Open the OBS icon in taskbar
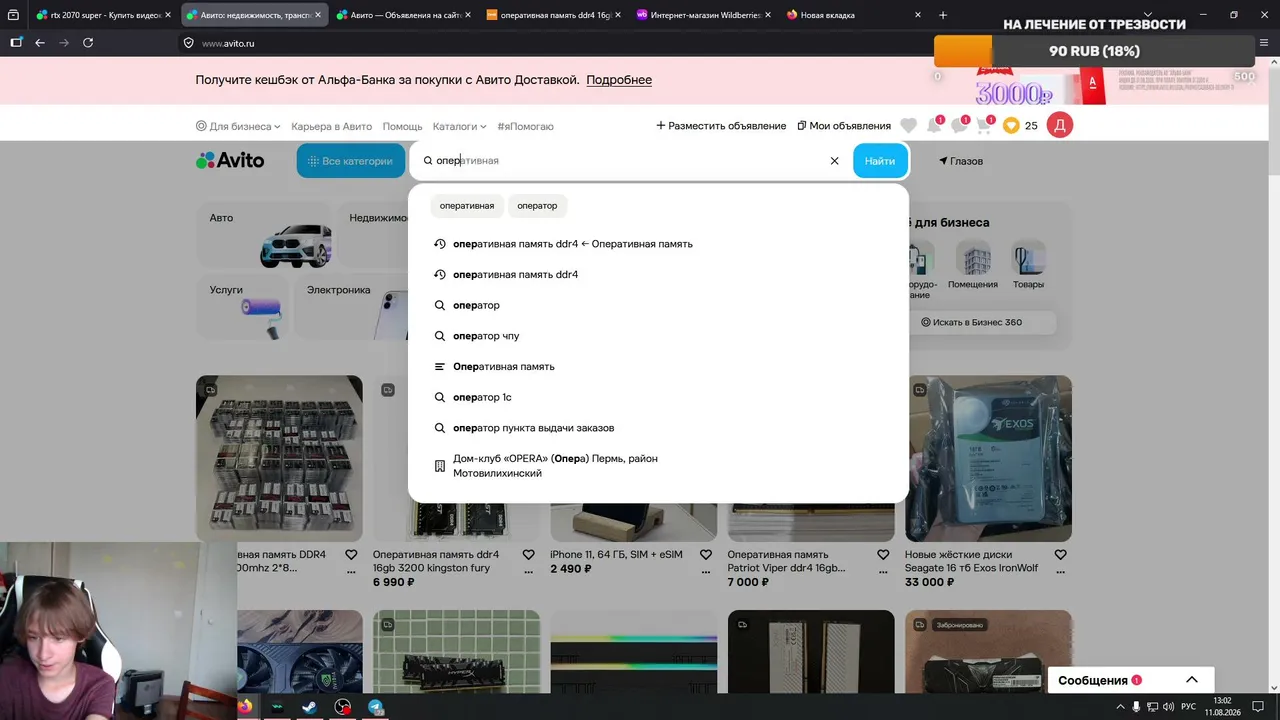The height and width of the screenshot is (720, 1280). [x=343, y=707]
